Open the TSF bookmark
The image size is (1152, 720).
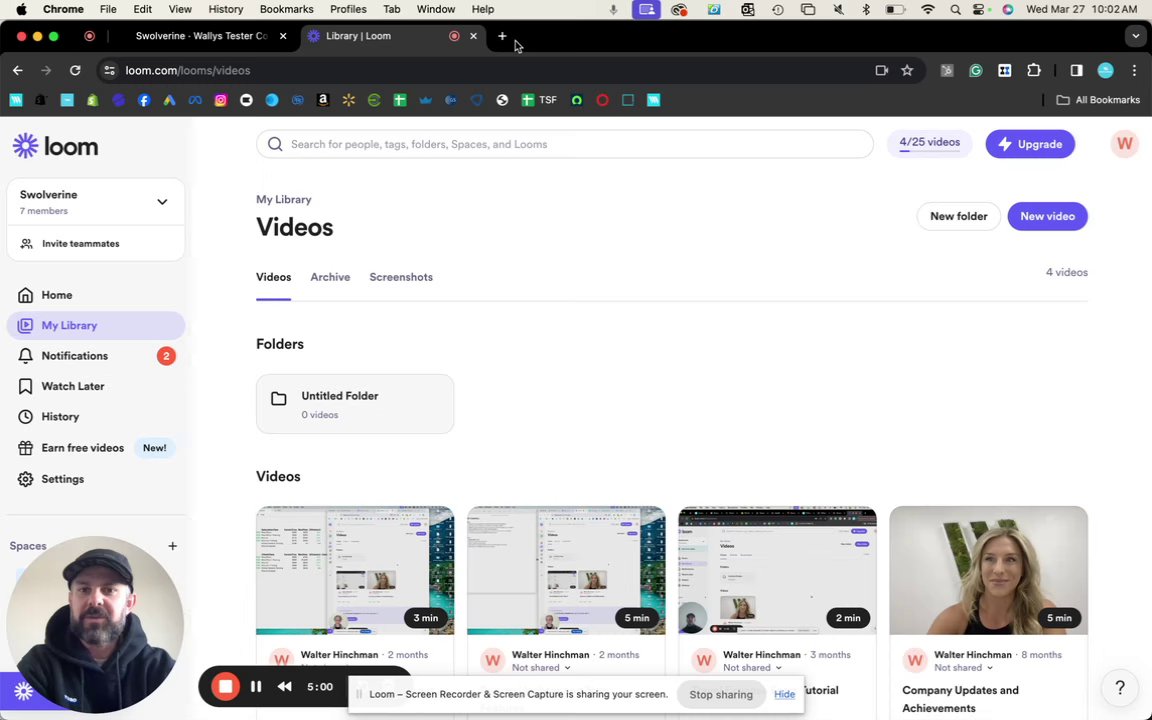click(539, 100)
